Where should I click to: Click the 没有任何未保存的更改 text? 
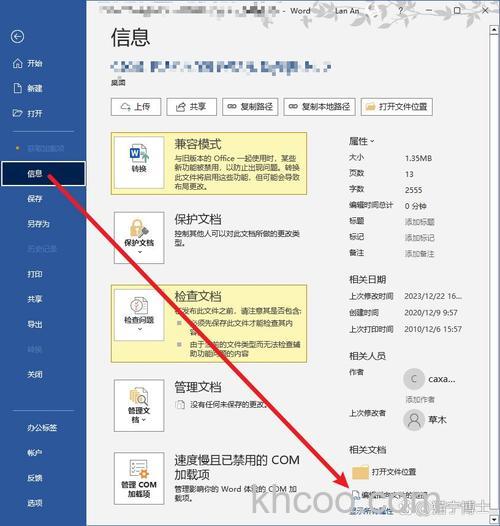coord(228,404)
